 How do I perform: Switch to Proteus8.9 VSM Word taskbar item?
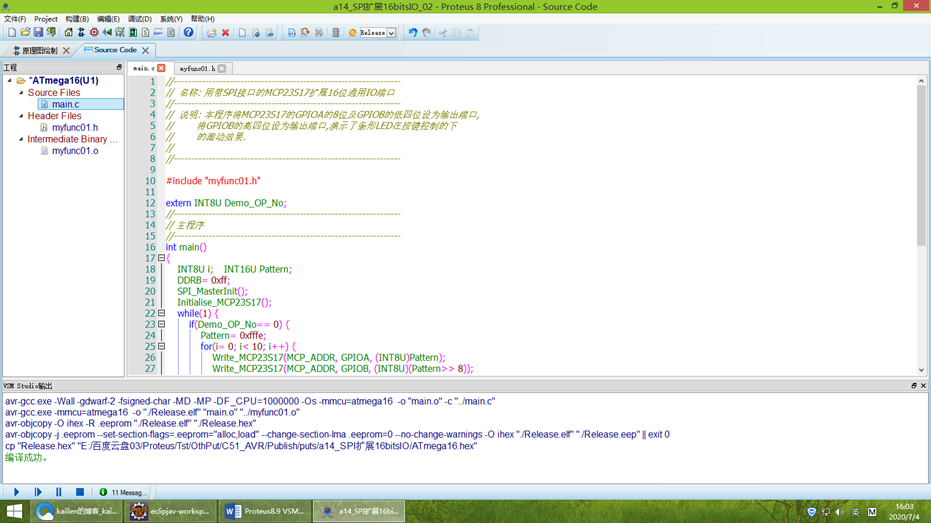coord(265,511)
